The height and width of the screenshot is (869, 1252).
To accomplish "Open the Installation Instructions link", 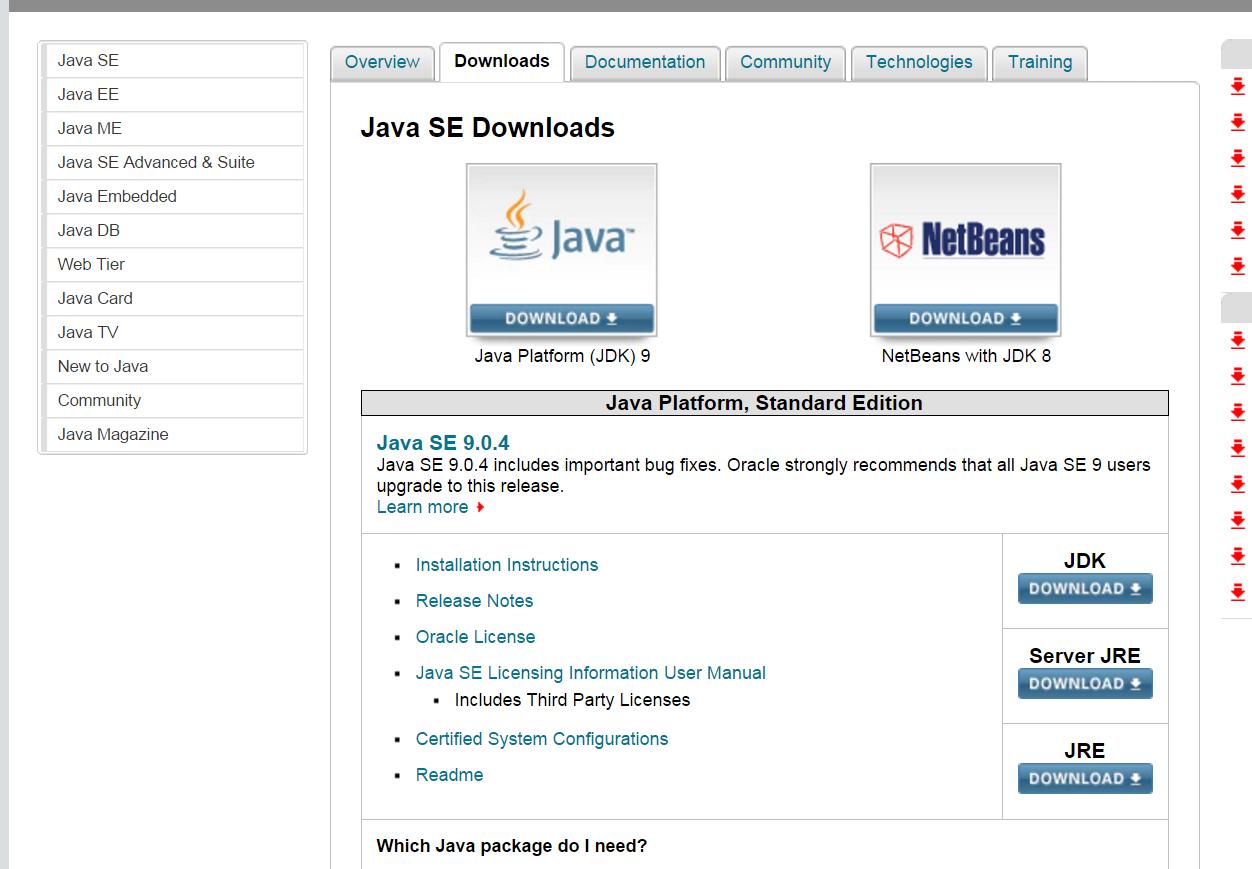I will (507, 565).
